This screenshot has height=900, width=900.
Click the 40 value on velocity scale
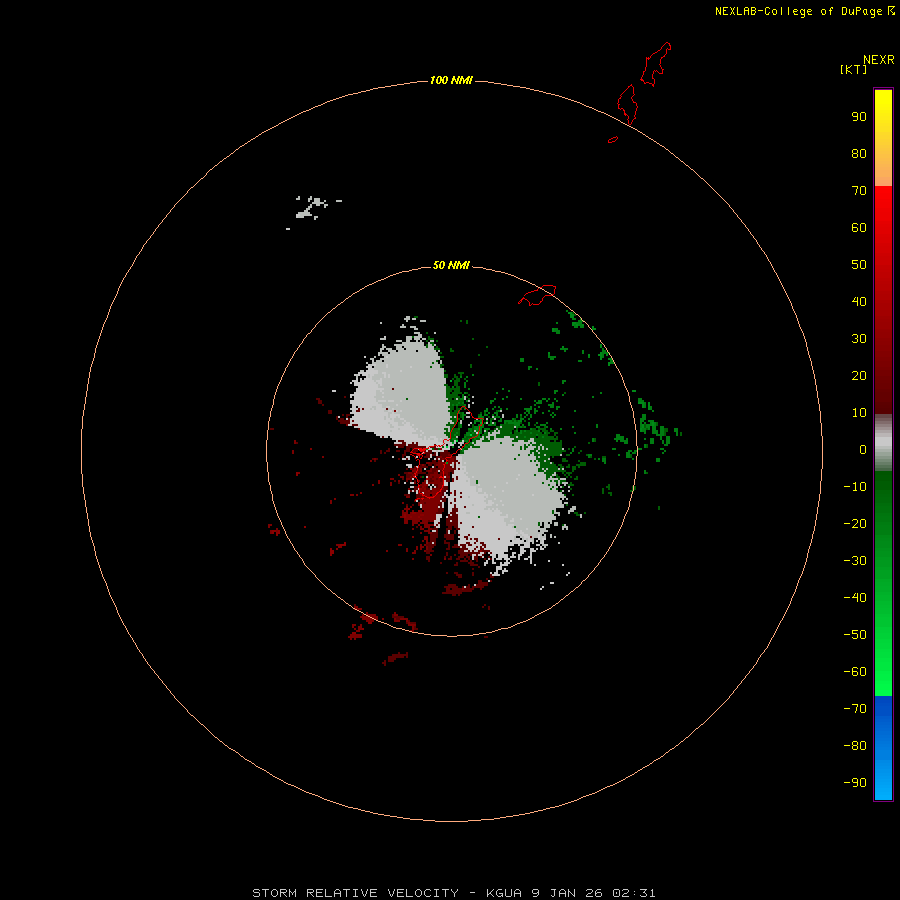pyautogui.click(x=859, y=302)
